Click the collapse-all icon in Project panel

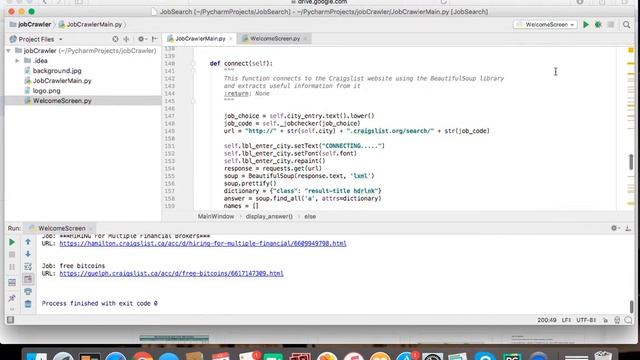pos(126,39)
